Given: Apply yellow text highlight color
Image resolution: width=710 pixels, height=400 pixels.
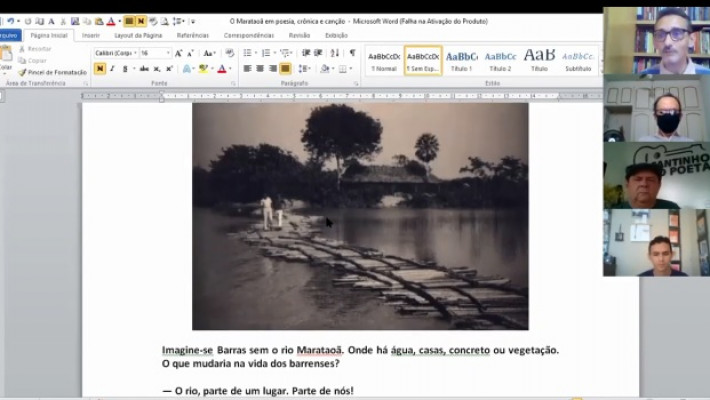Looking at the screenshot, I should click(203, 69).
